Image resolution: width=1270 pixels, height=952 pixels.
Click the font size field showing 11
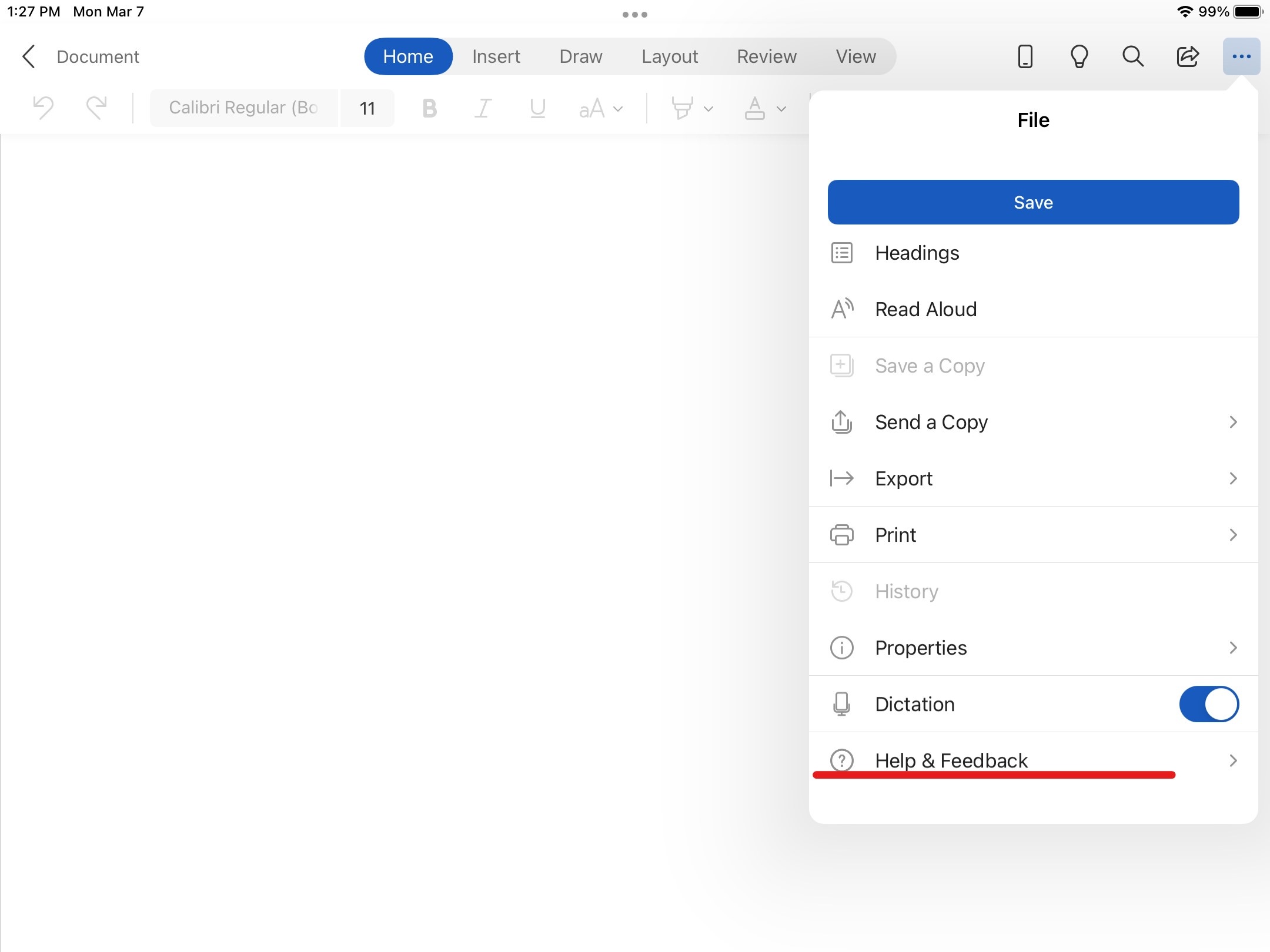[367, 108]
